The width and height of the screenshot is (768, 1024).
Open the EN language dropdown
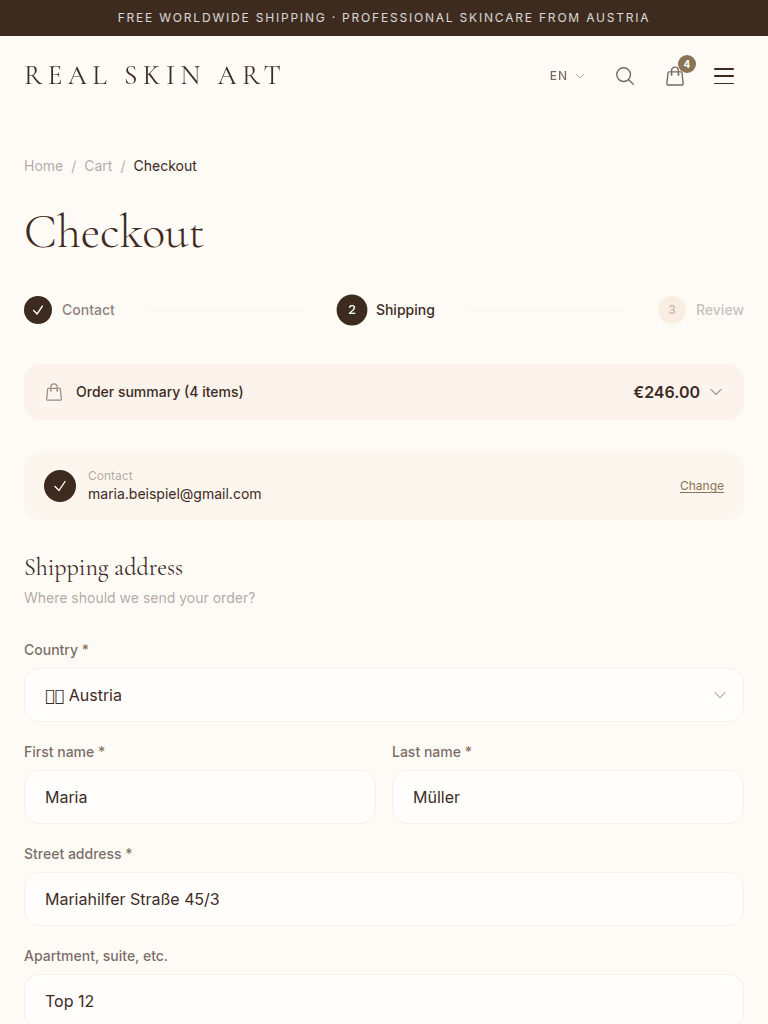pos(566,76)
